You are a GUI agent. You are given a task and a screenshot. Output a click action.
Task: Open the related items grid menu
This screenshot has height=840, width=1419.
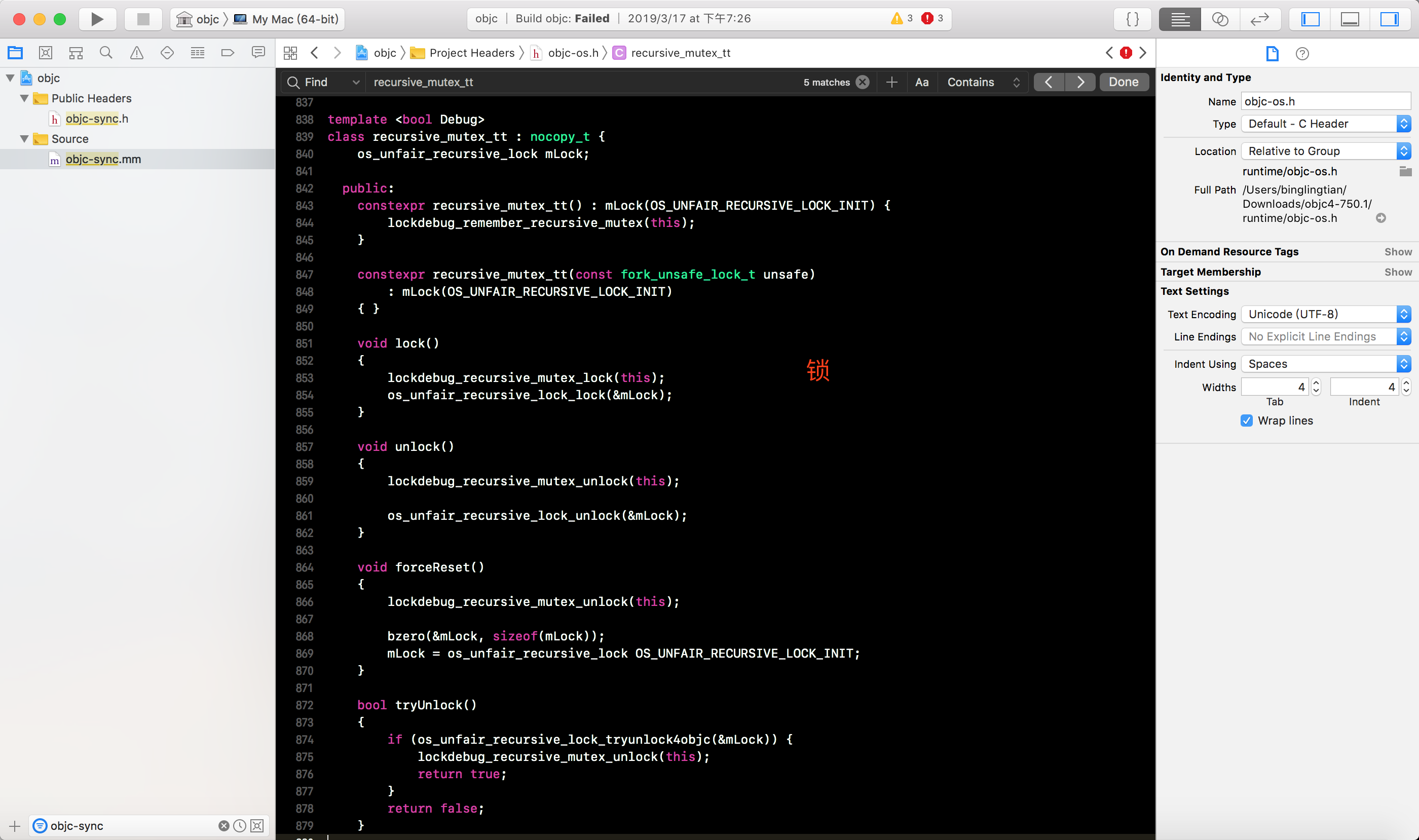point(290,53)
